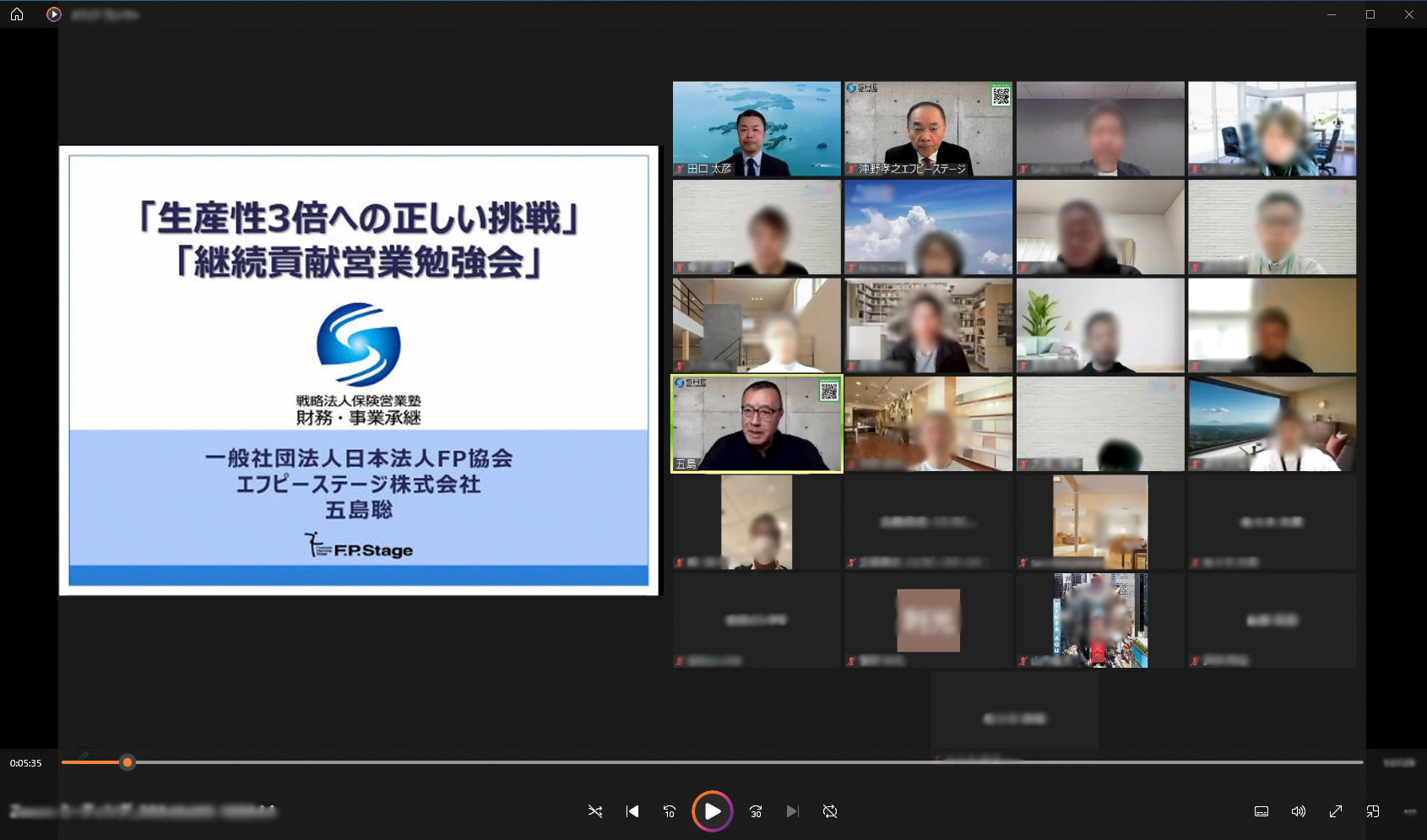The image size is (1427, 840).
Task: Go to next track
Action: click(792, 811)
